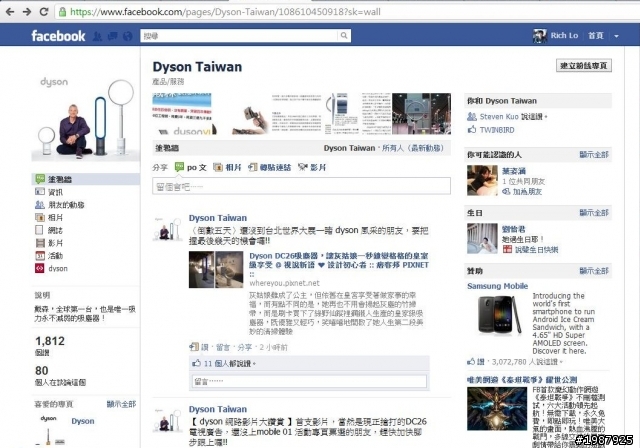Open the 泰坦戰爭 game ad title

pos(522,380)
